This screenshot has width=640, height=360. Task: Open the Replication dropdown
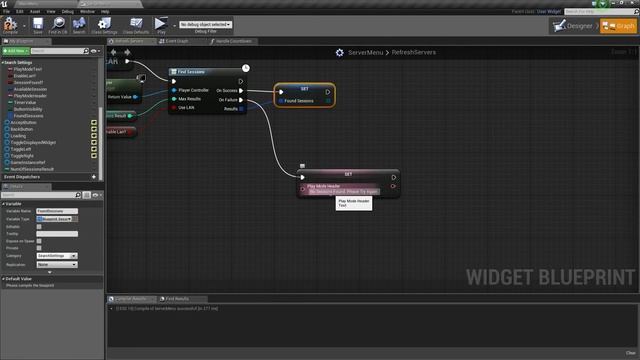pyautogui.click(x=57, y=264)
